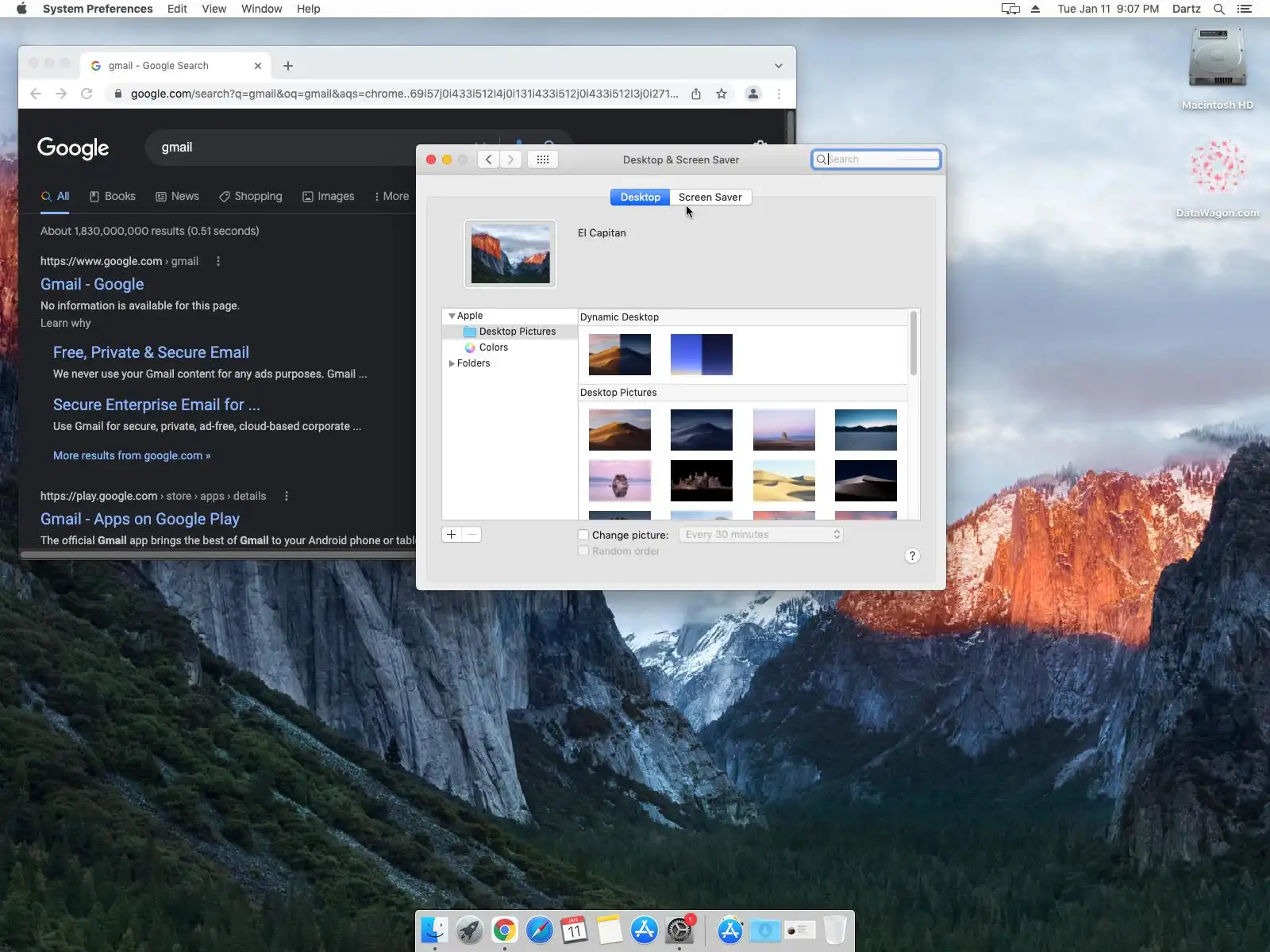The width and height of the screenshot is (1270, 952).
Task: Enable the Change picture checkbox
Action: click(x=583, y=535)
